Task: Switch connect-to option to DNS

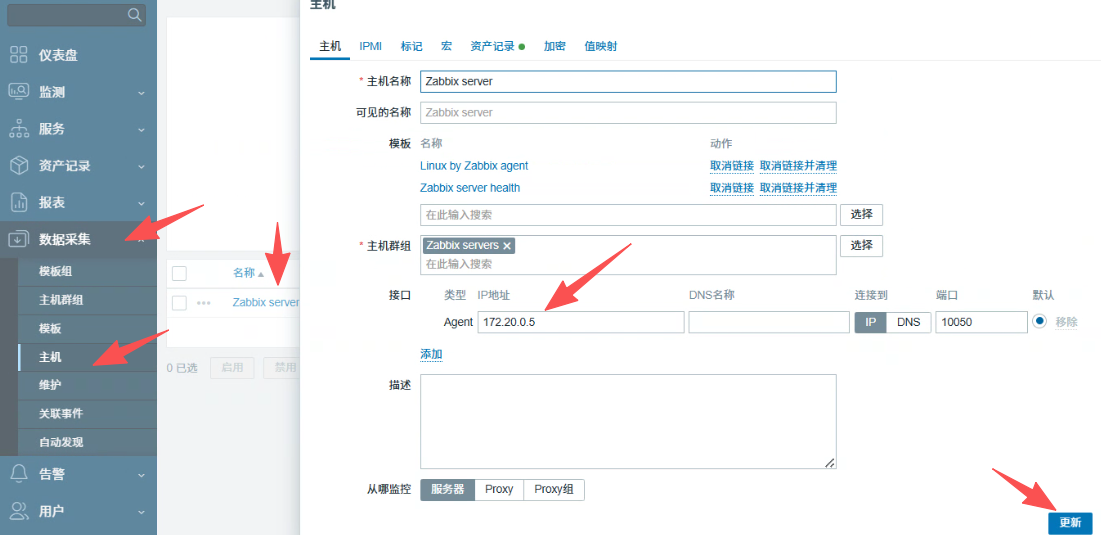Action: [909, 322]
